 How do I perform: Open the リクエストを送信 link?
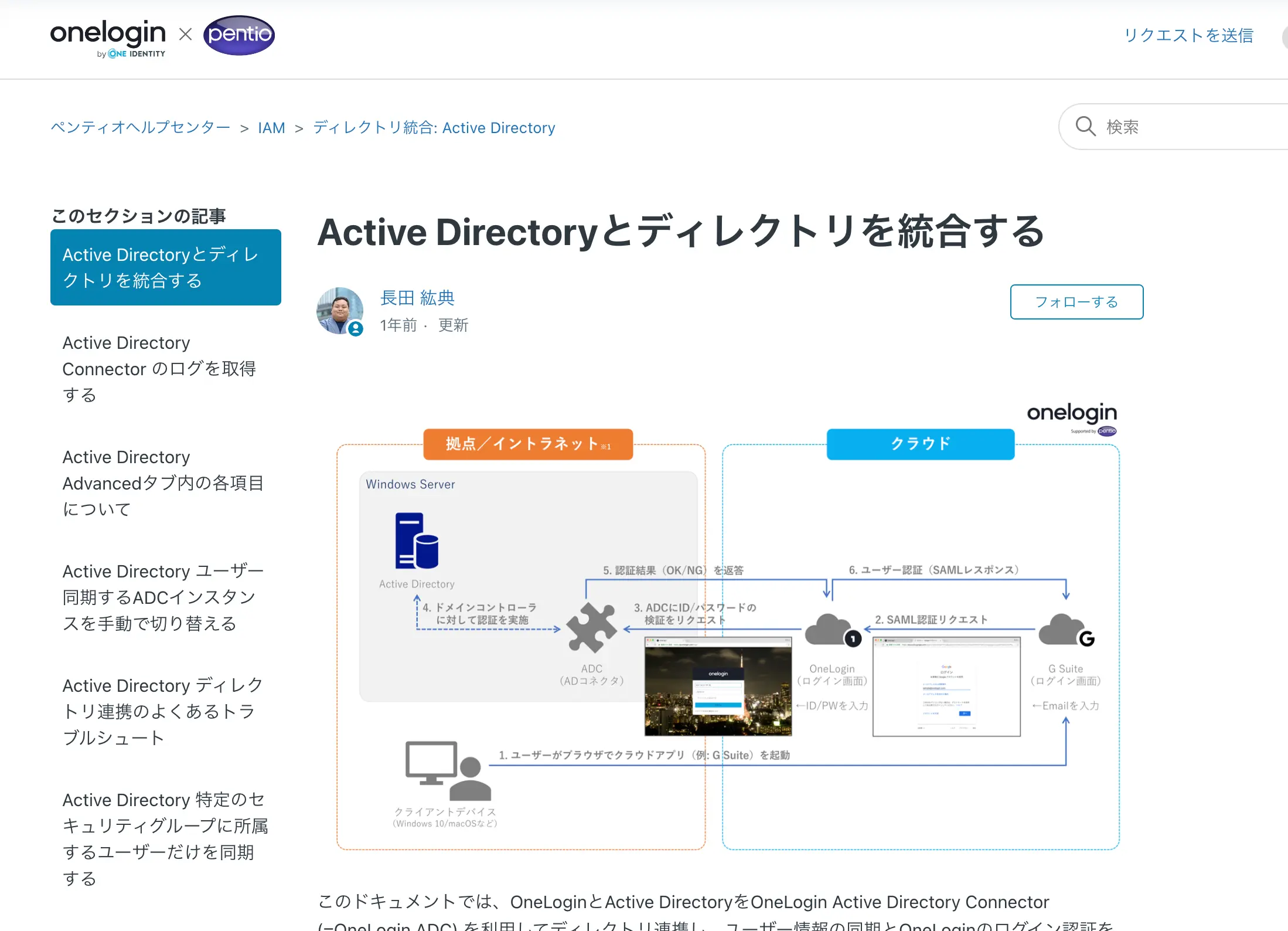point(1188,35)
